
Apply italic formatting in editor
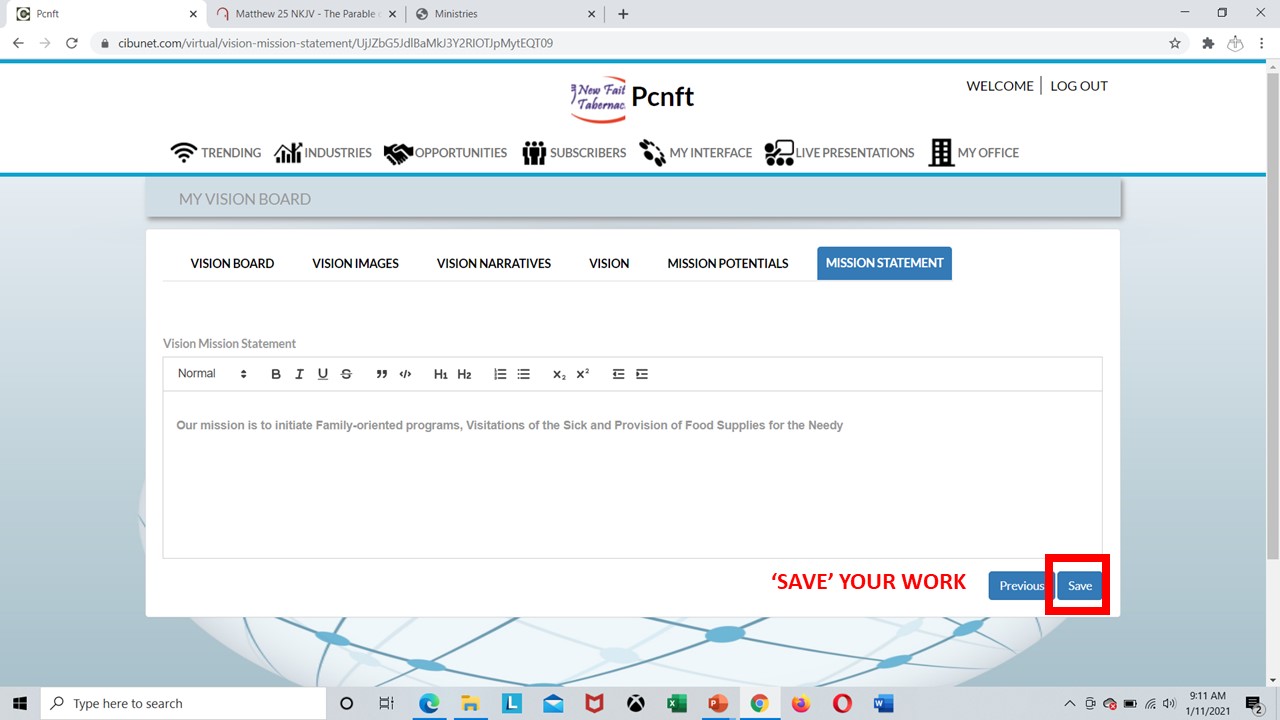point(299,374)
